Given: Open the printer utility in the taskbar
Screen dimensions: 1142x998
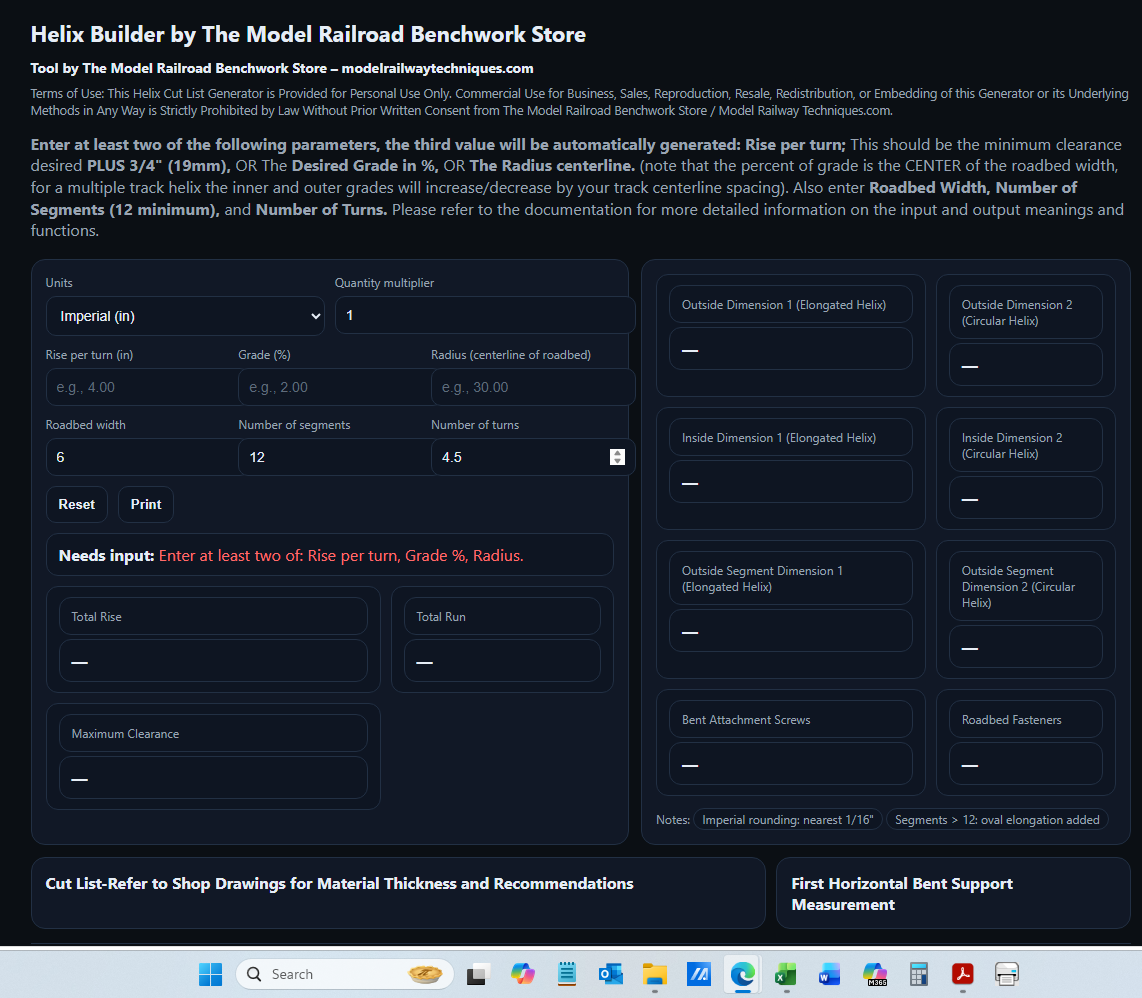Looking at the screenshot, I should [x=1006, y=973].
